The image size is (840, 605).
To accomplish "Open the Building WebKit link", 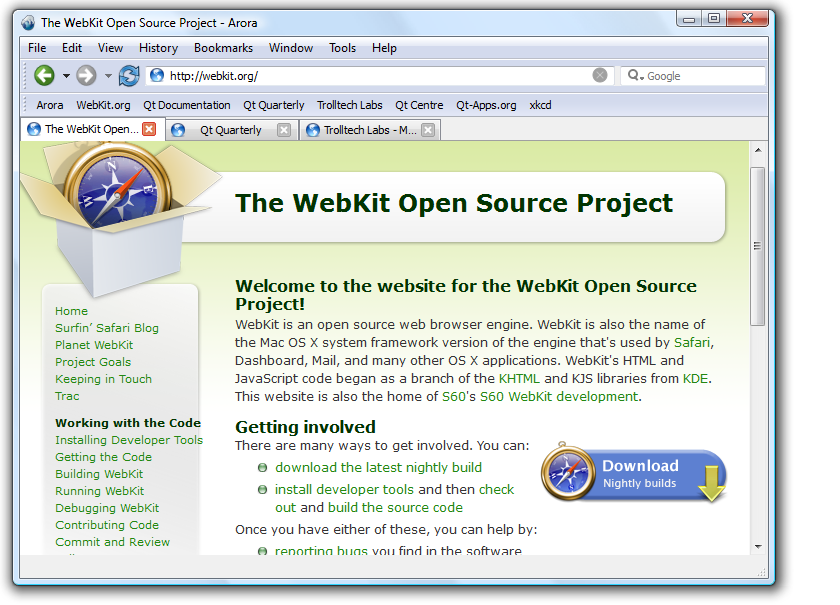I will pyautogui.click(x=99, y=474).
